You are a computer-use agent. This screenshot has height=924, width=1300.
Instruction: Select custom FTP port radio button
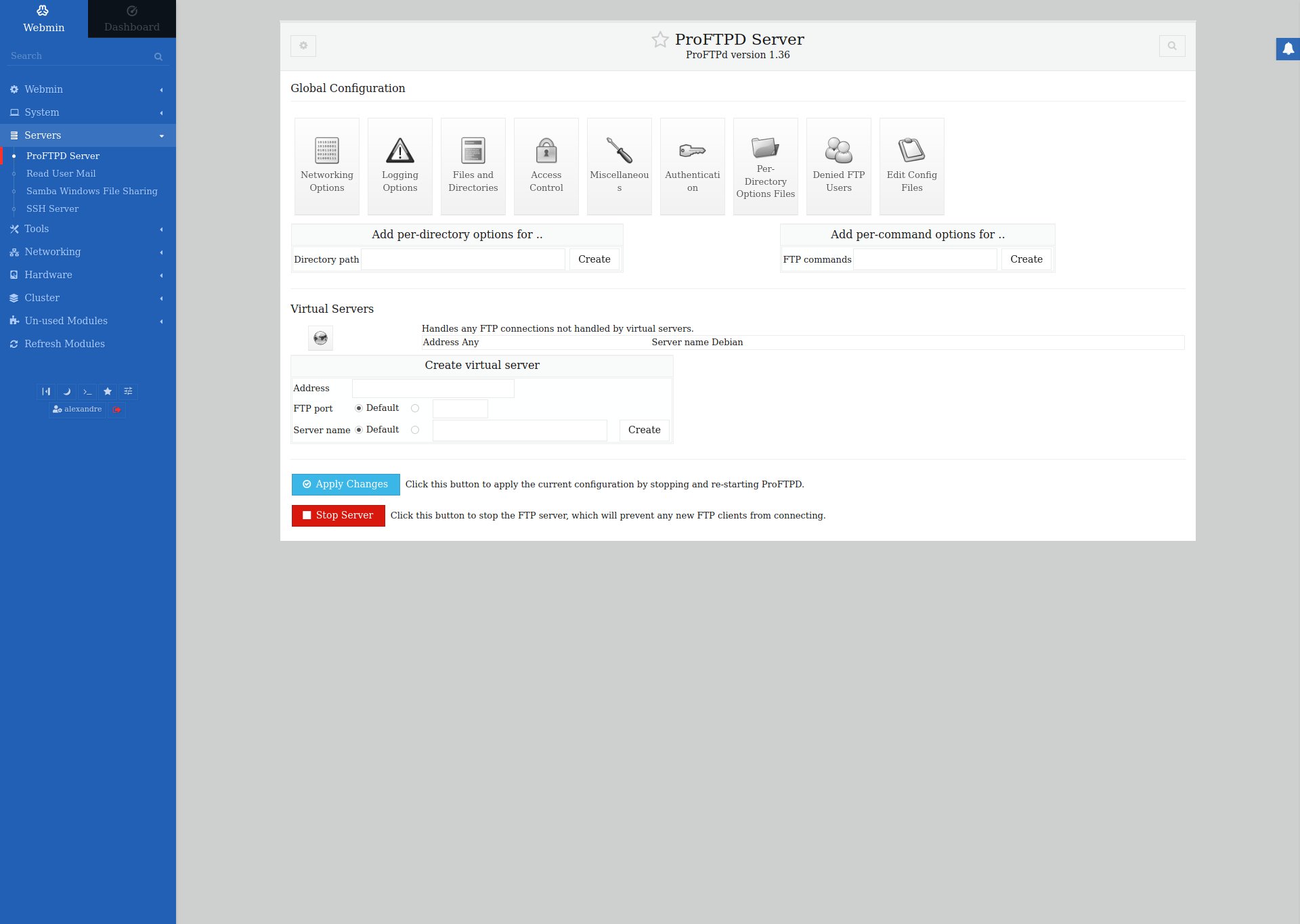pos(415,408)
